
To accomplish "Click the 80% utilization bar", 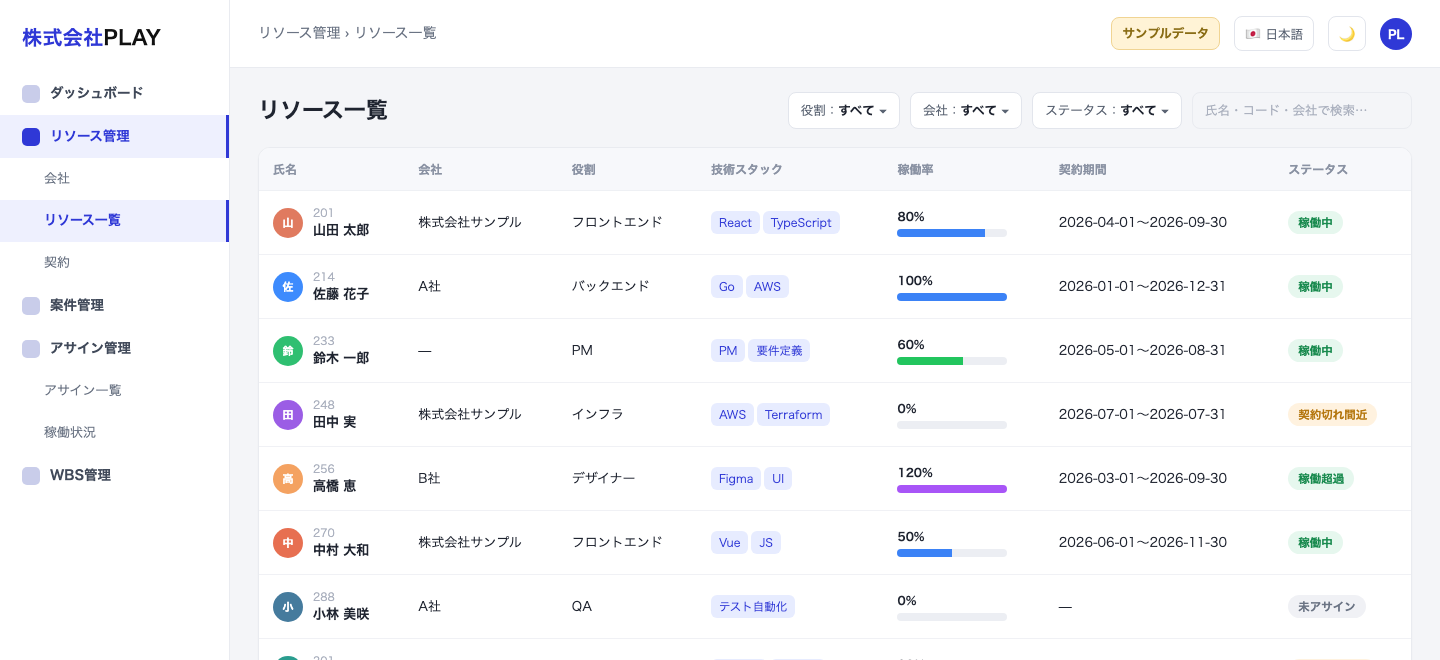I will click(x=952, y=233).
